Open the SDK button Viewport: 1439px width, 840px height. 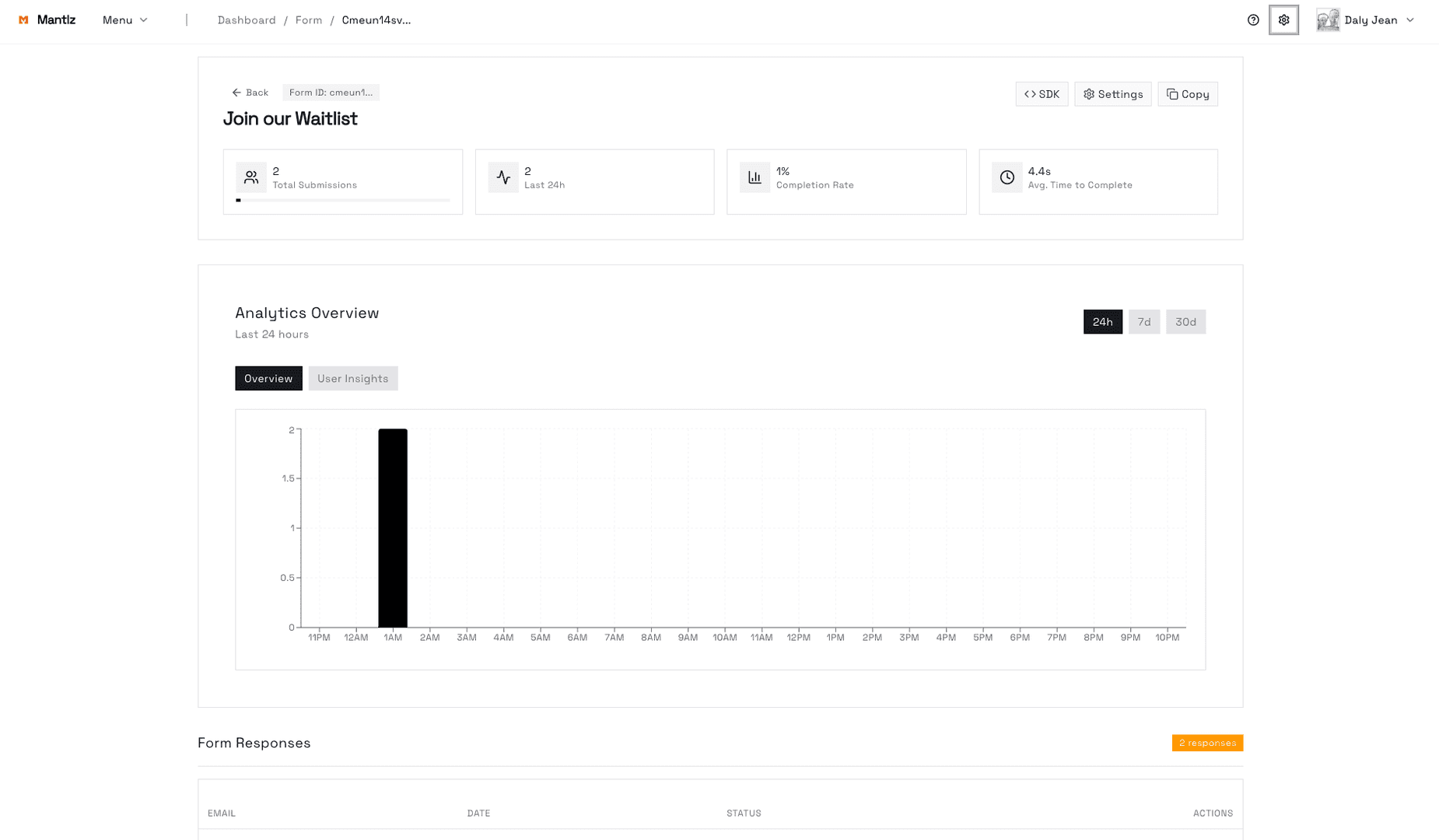(1041, 94)
